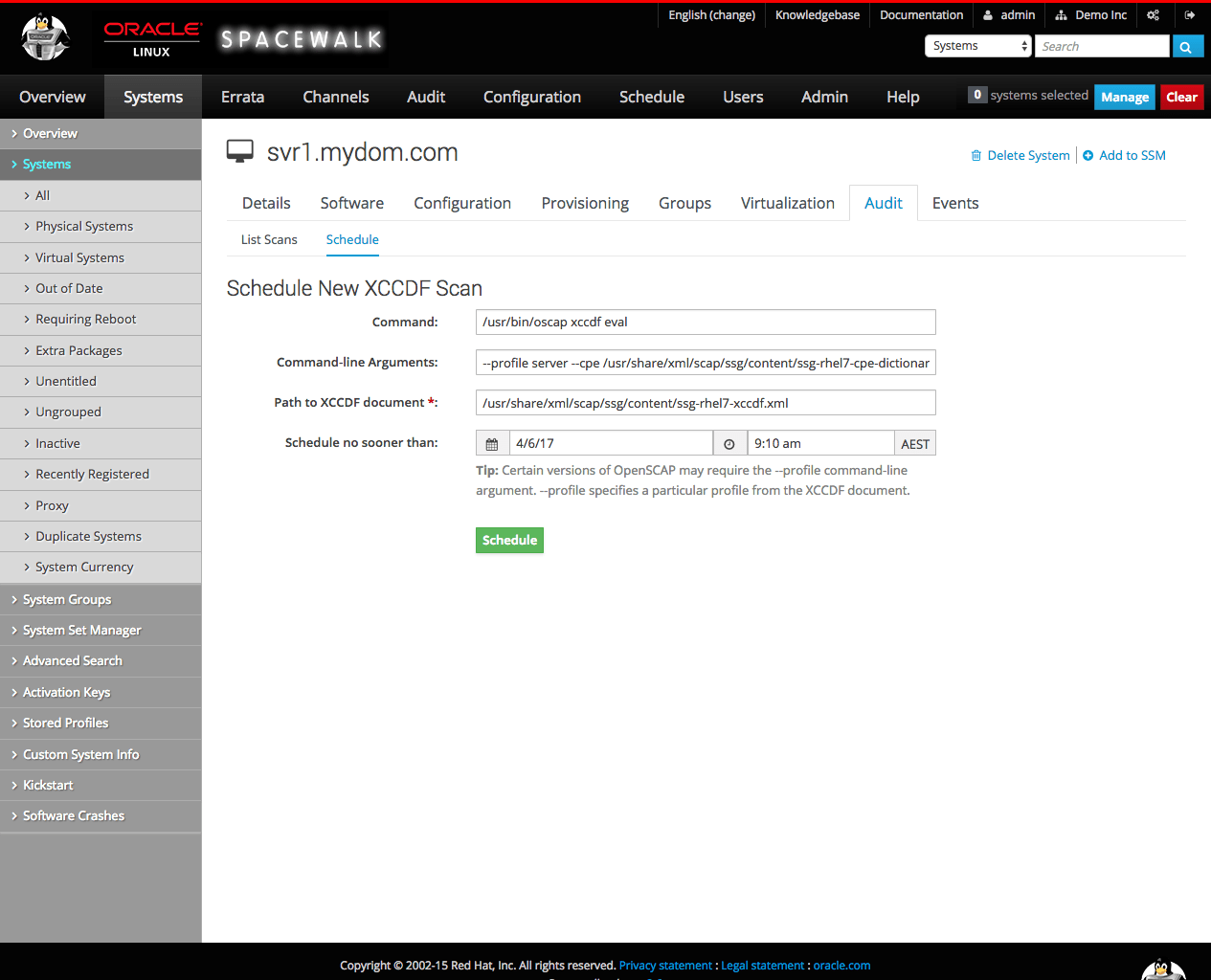The height and width of the screenshot is (980, 1211).
Task: Click English (change) language link
Action: 711,15
